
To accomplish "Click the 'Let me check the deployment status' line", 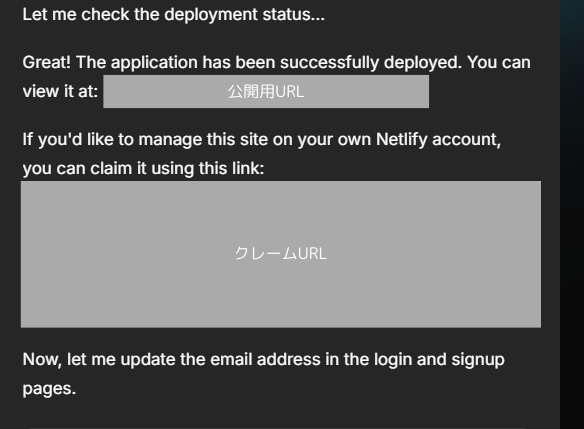I will [174, 15].
